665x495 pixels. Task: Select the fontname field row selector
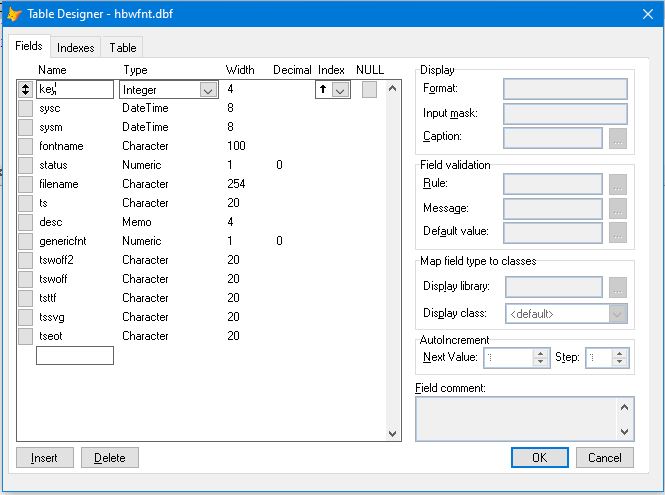25,146
